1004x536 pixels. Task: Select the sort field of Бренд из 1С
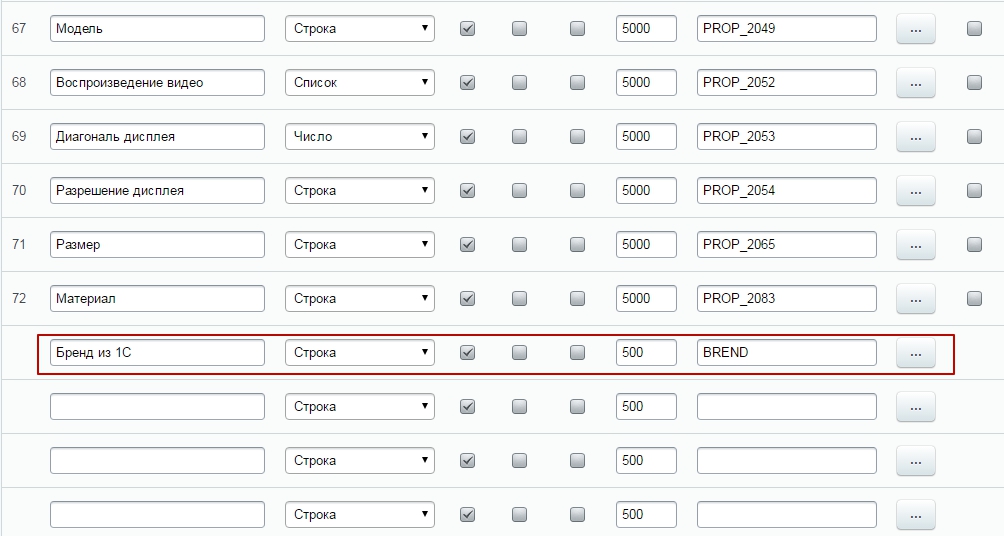(646, 353)
